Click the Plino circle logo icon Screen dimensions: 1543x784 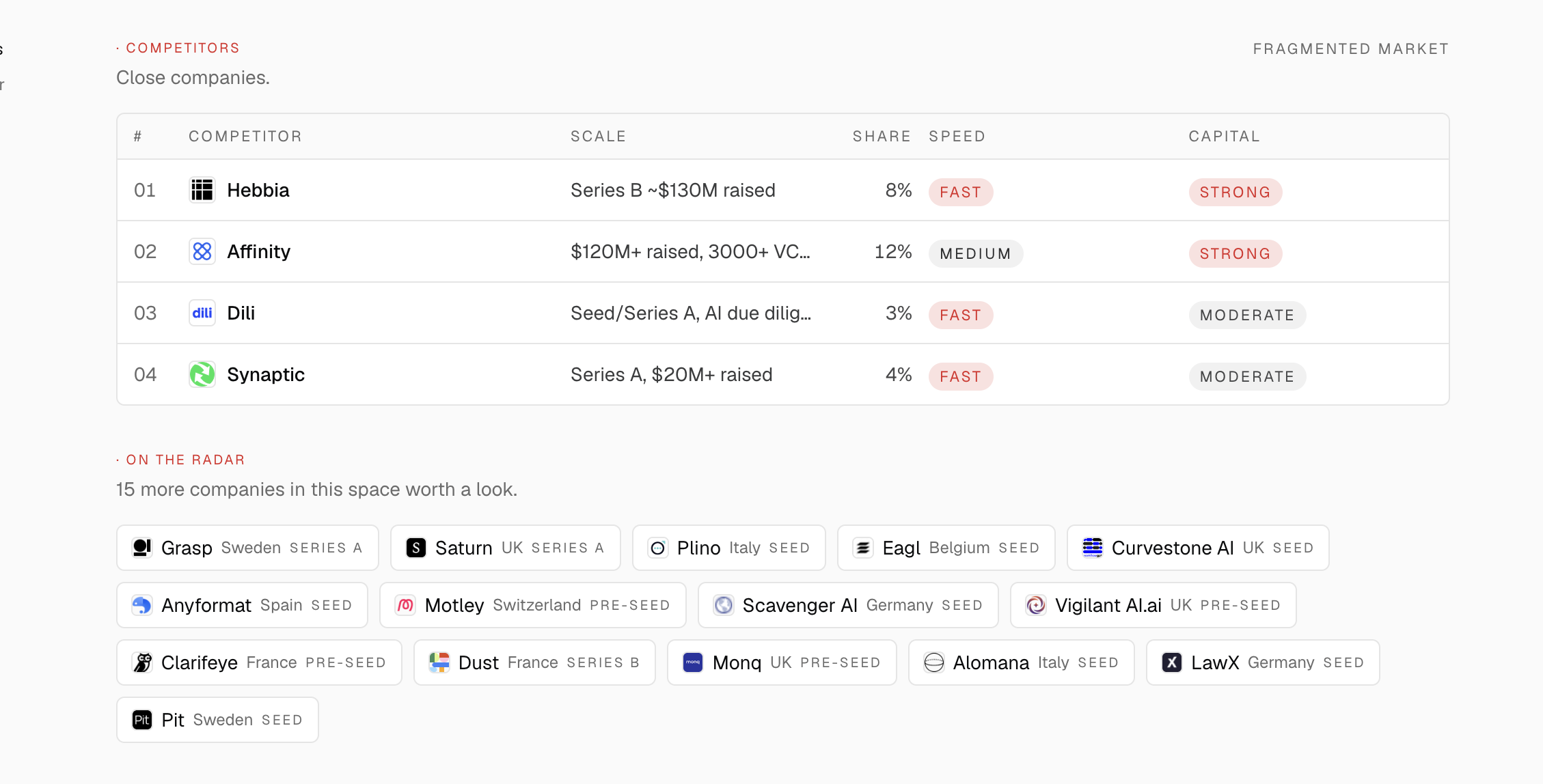(658, 548)
